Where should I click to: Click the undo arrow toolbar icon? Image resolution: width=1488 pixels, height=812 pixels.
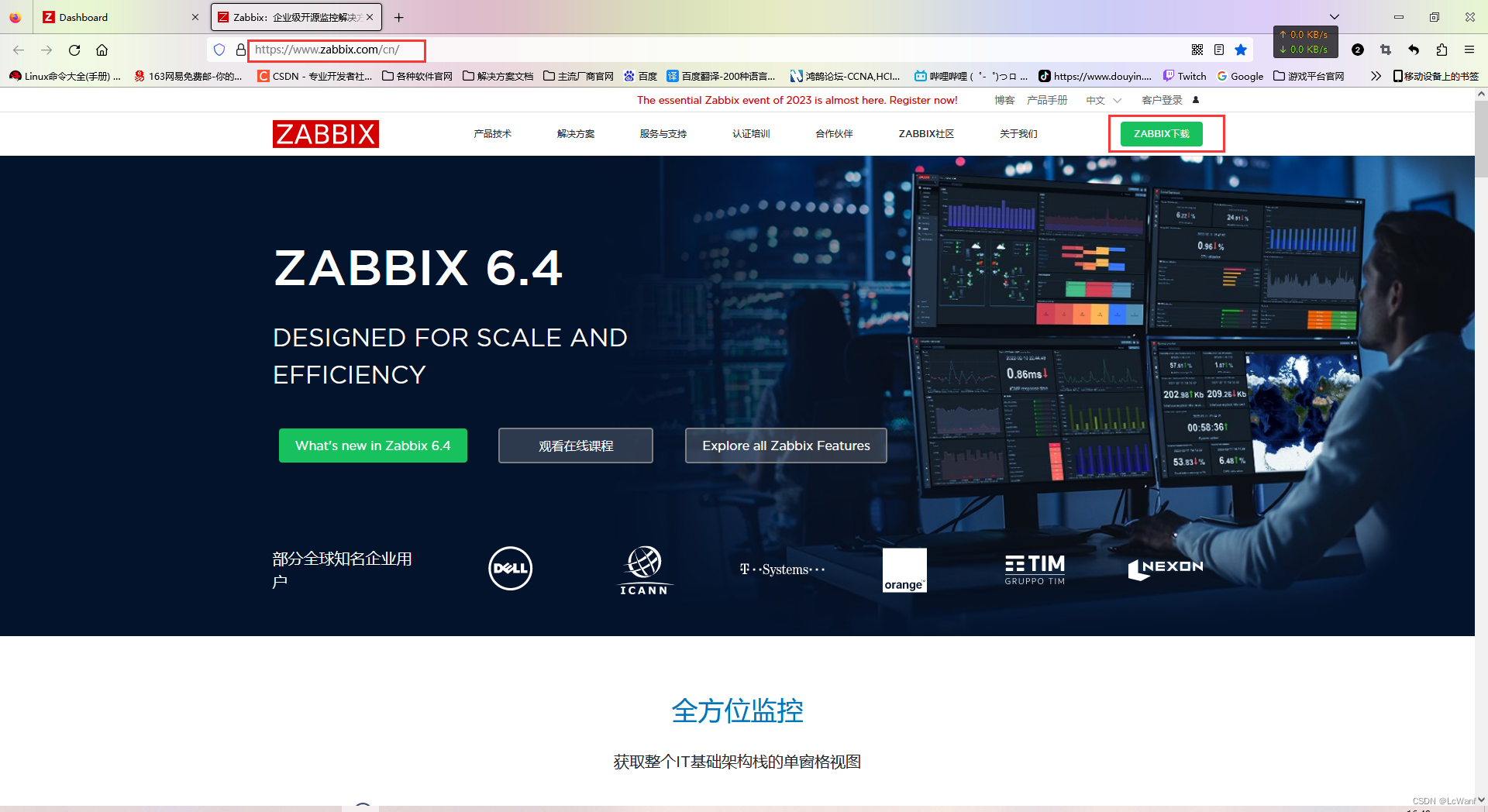click(x=1414, y=50)
